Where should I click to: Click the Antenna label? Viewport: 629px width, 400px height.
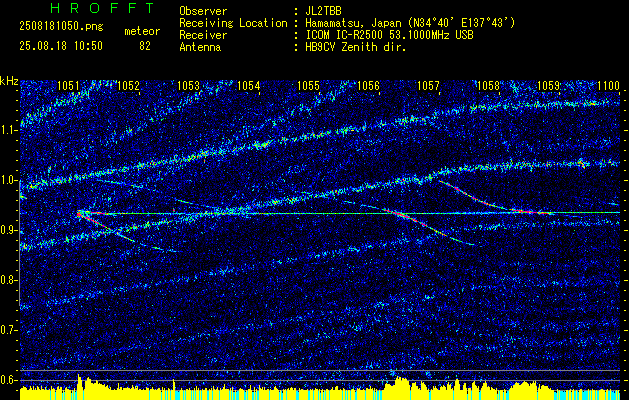[200, 47]
